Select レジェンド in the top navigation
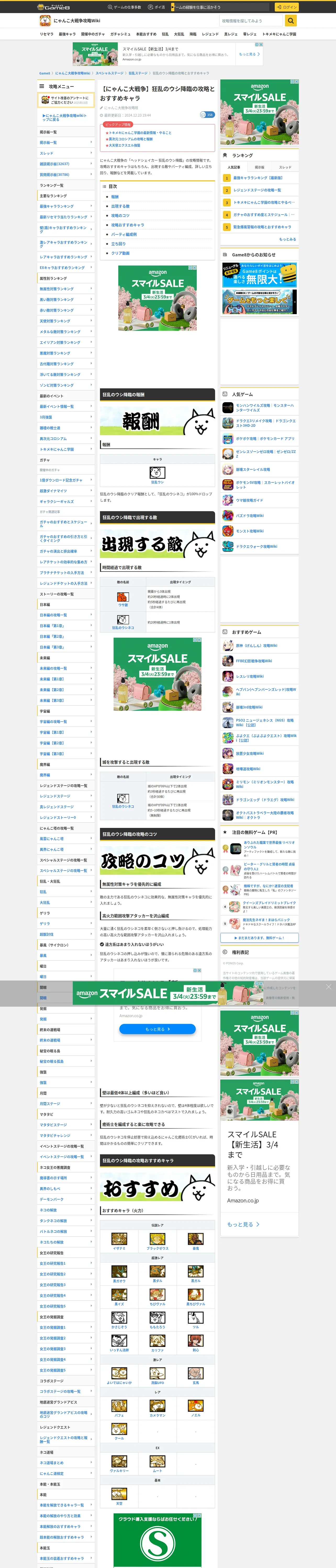Screen dimensions: 336x1568 (x=210, y=34)
